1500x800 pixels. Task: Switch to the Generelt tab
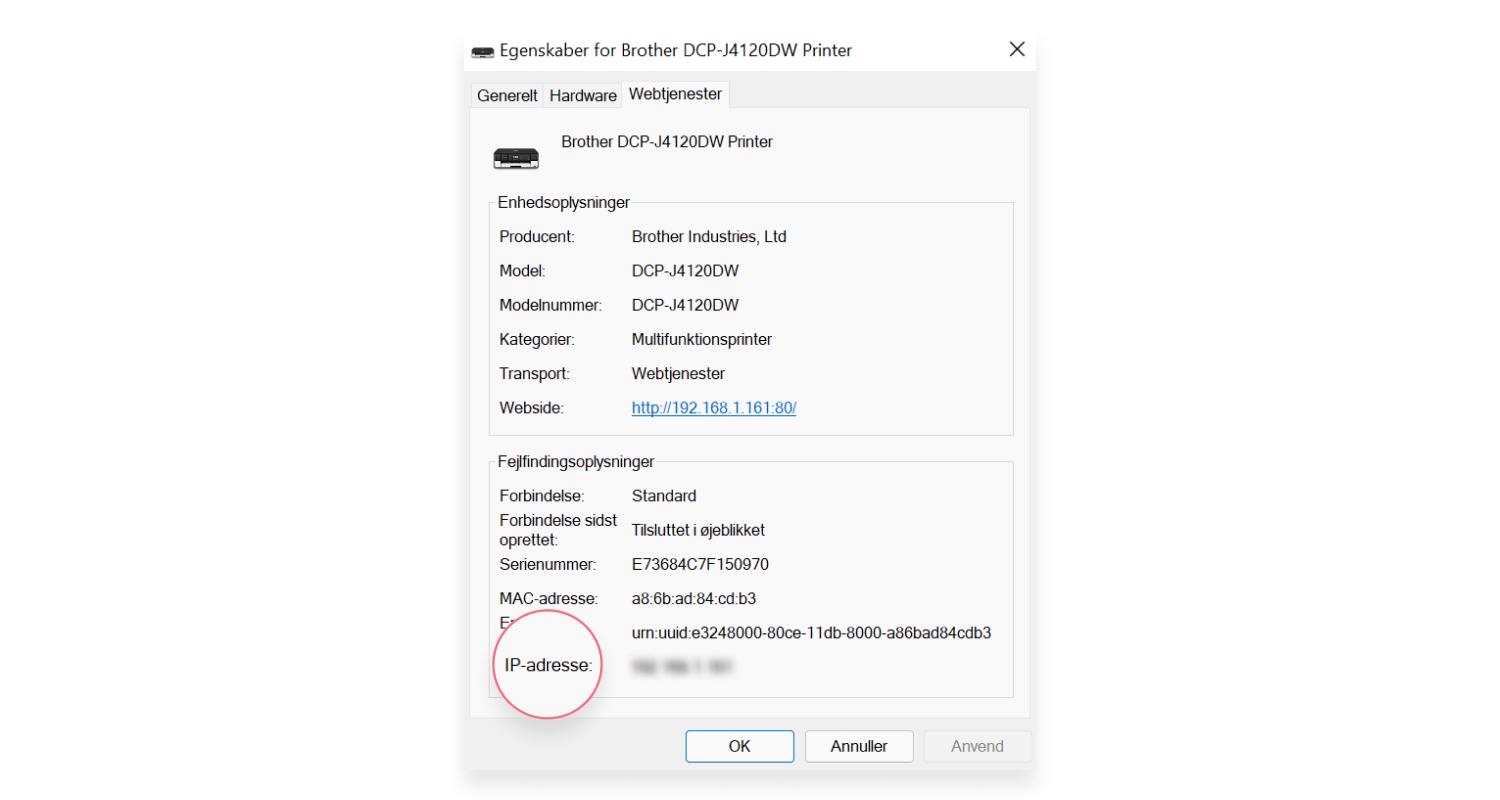pyautogui.click(x=507, y=96)
